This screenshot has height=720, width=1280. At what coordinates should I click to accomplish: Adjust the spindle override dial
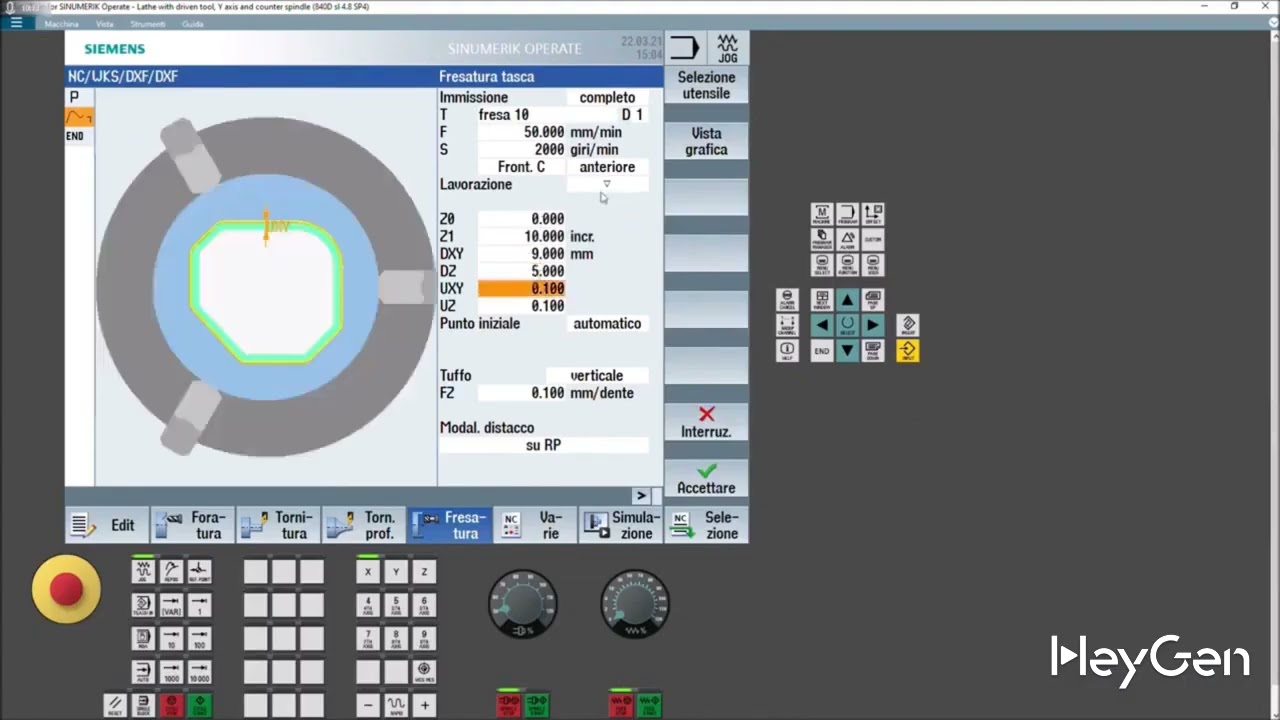[x=522, y=603]
